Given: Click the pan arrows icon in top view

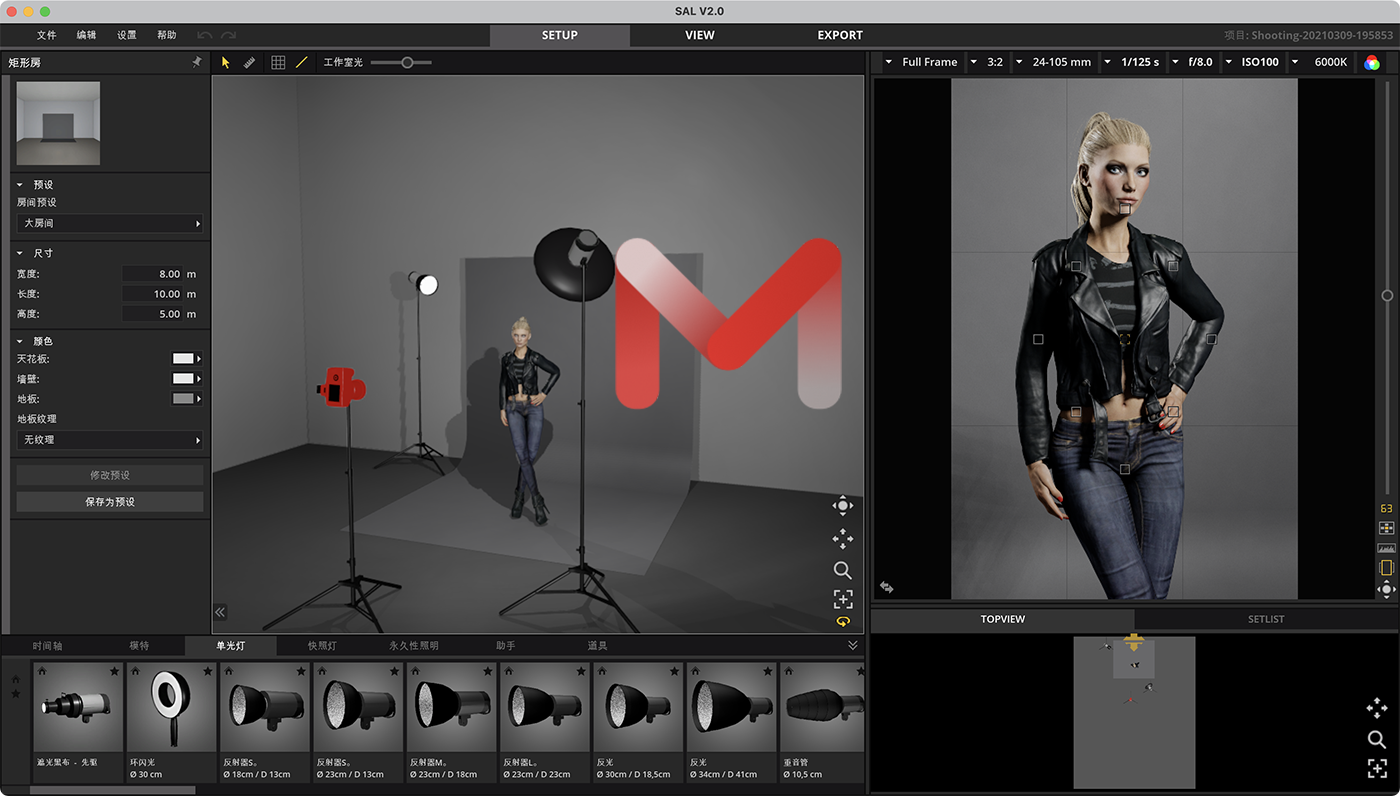Looking at the screenshot, I should pos(1377,708).
